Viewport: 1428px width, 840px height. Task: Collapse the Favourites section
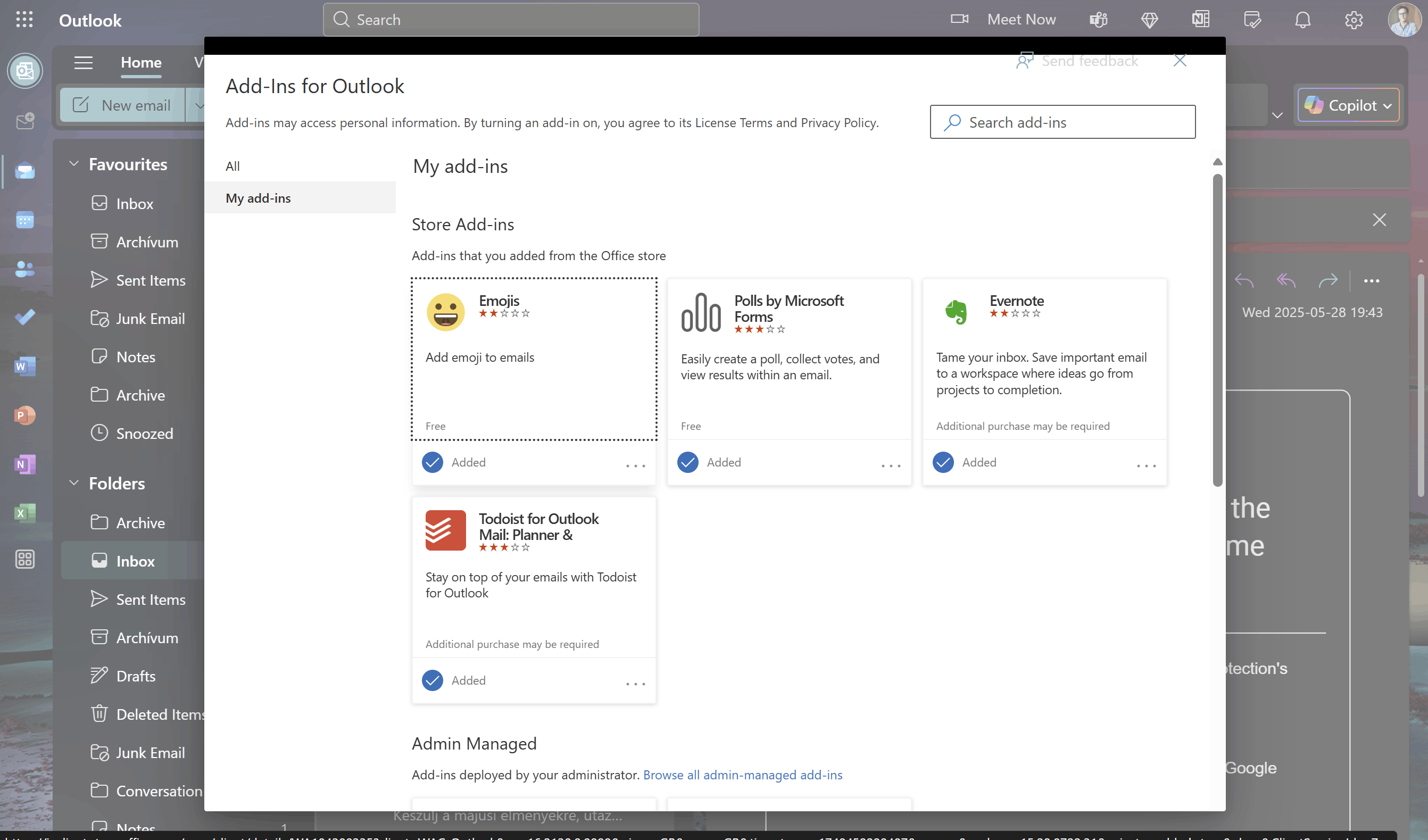73,163
